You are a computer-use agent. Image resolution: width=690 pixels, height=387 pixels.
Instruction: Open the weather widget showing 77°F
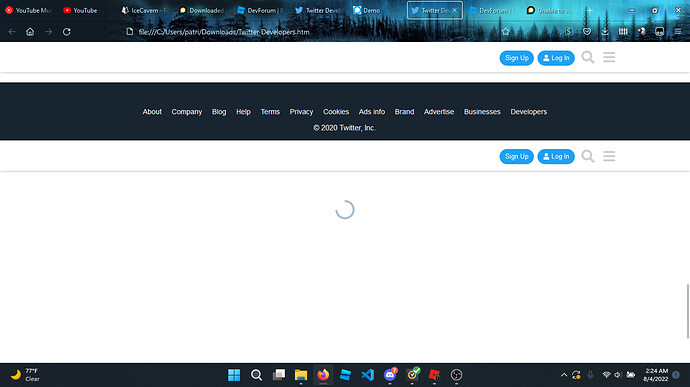pos(25,375)
